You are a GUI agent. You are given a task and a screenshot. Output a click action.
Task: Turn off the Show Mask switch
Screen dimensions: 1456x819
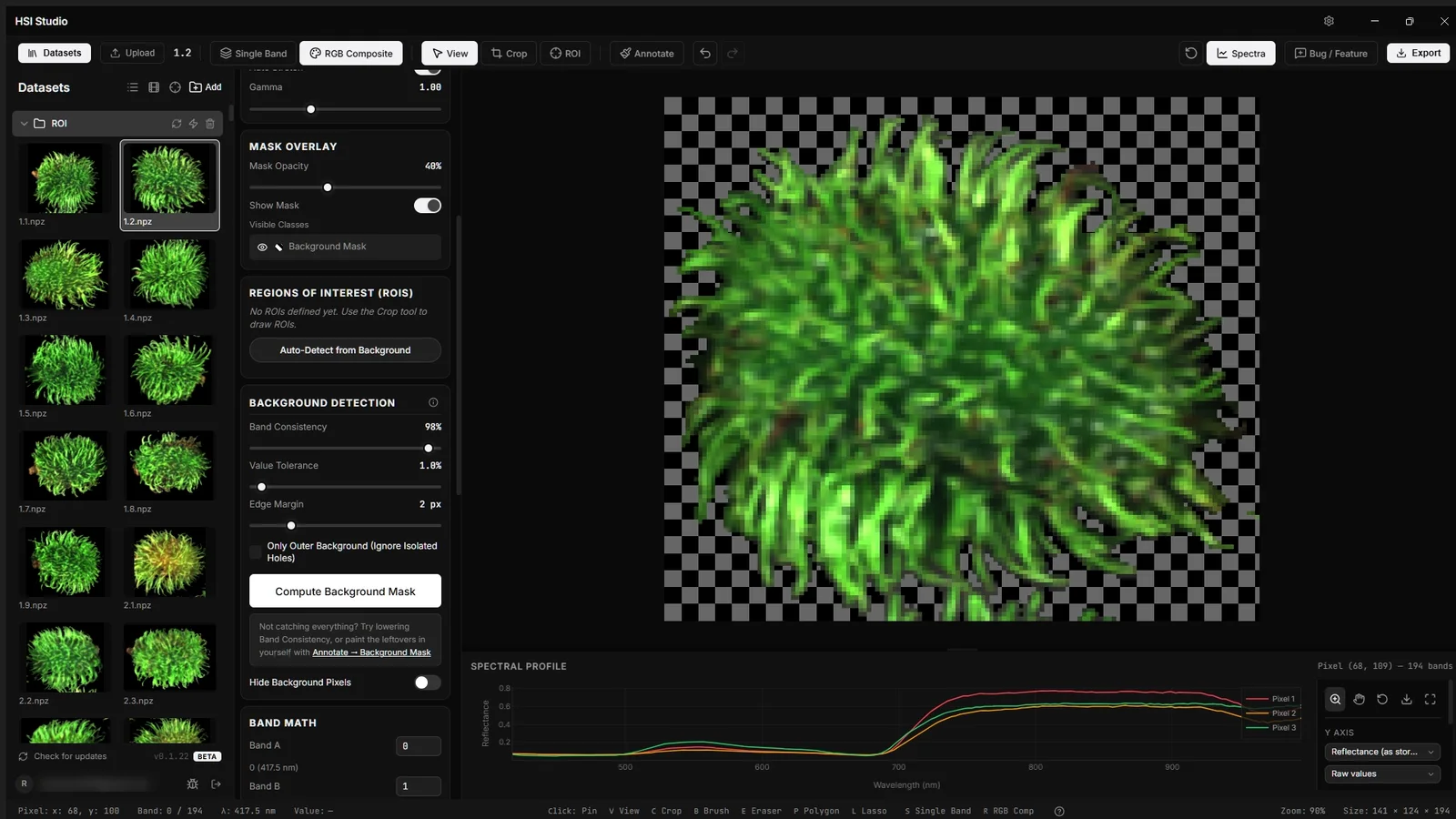(x=428, y=206)
